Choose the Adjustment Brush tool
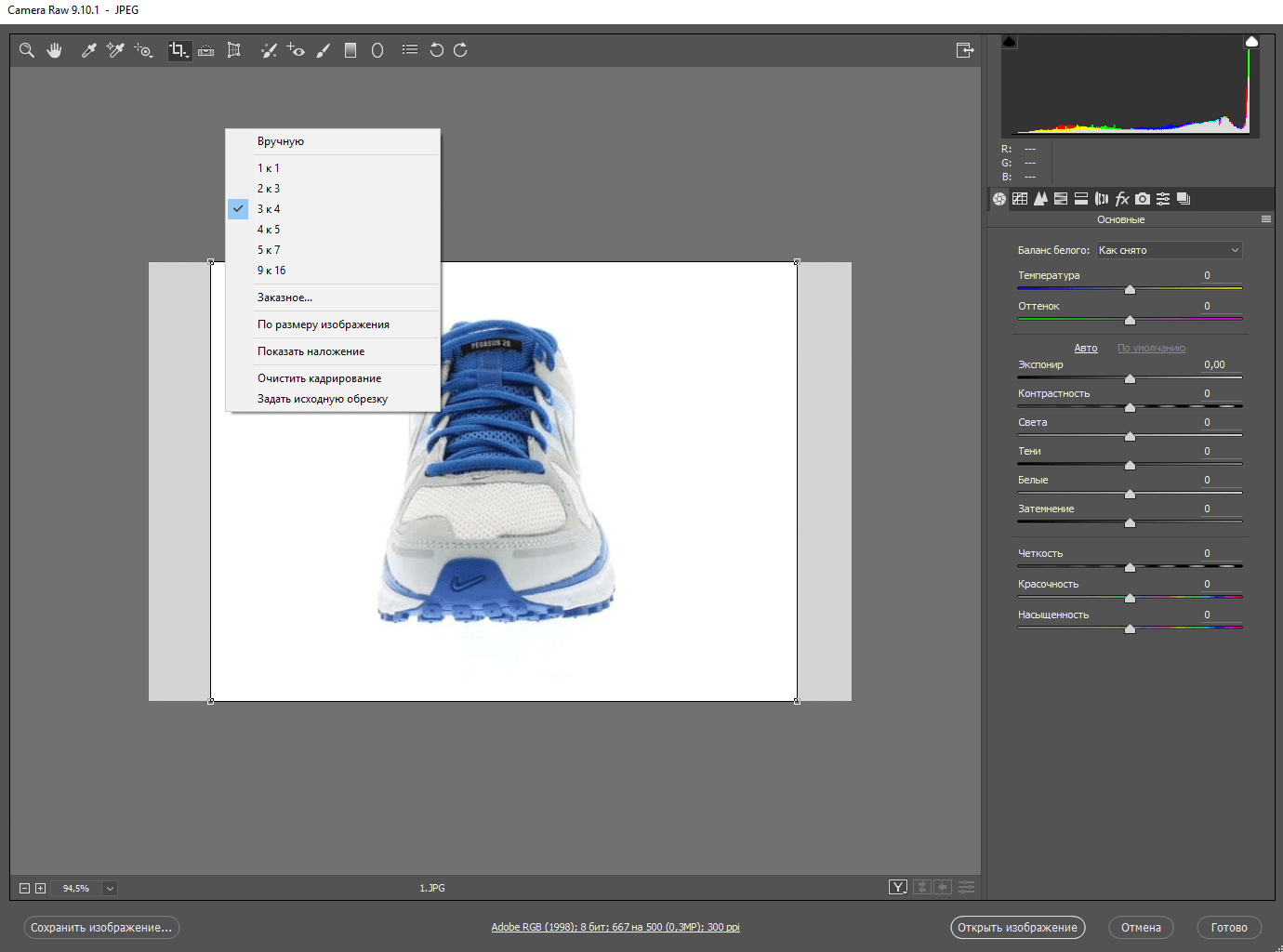Screen dimensions: 1283x952 coord(323,50)
